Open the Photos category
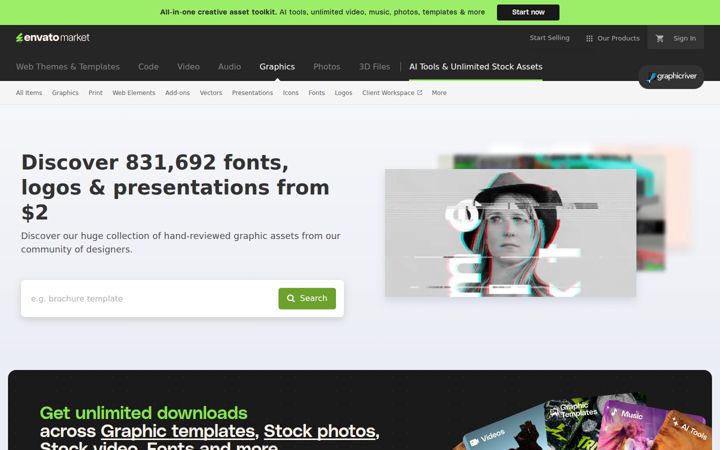Screen dimensions: 720x450 (x=327, y=67)
